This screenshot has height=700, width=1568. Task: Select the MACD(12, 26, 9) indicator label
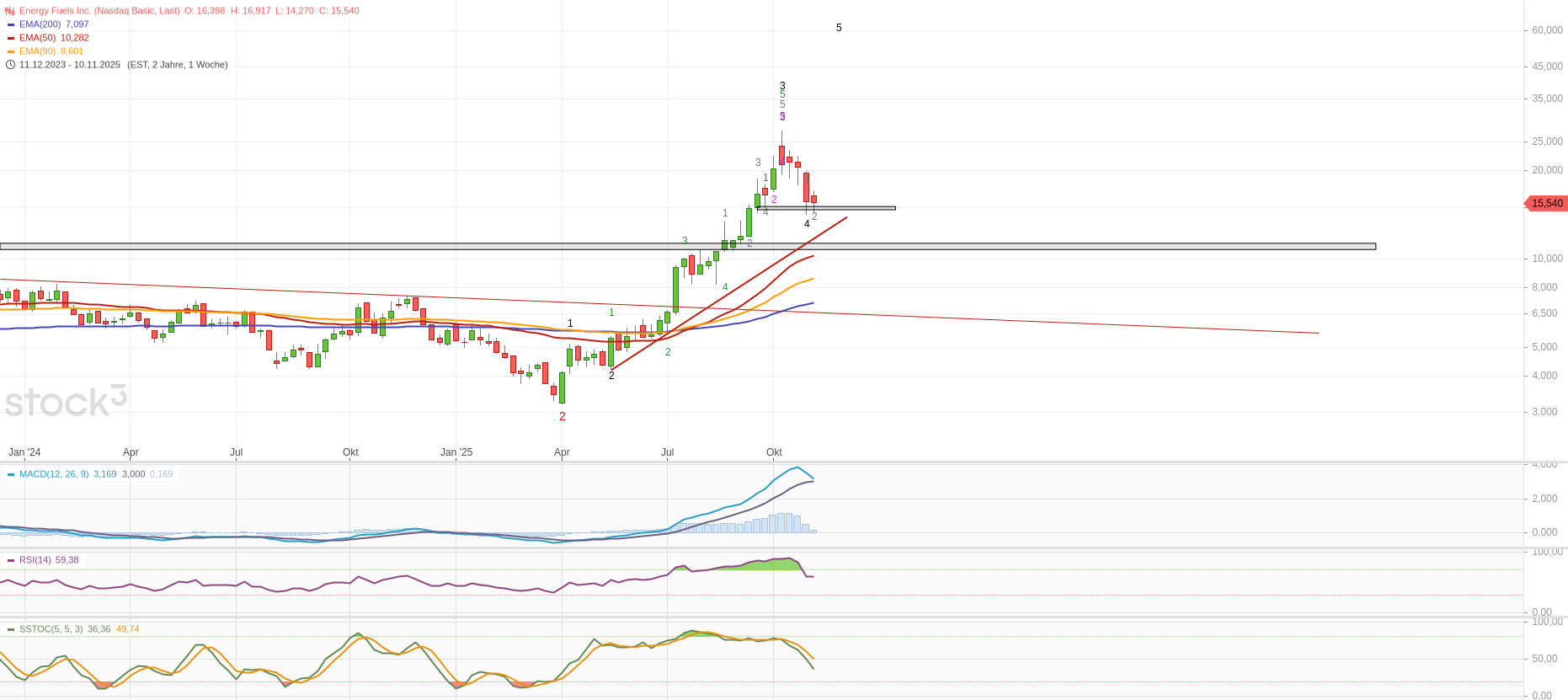(x=54, y=474)
